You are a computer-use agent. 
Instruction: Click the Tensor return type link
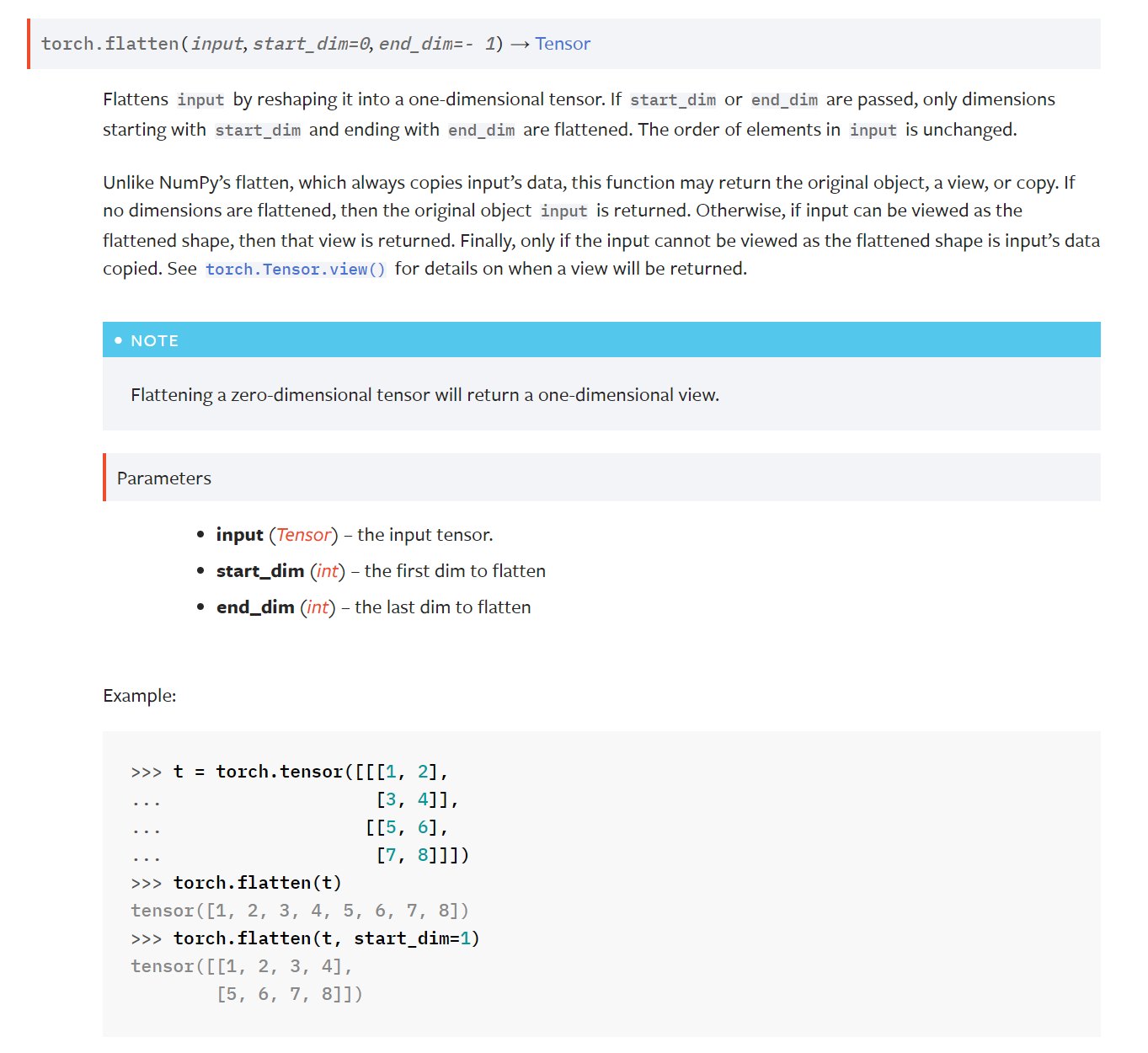[x=562, y=44]
